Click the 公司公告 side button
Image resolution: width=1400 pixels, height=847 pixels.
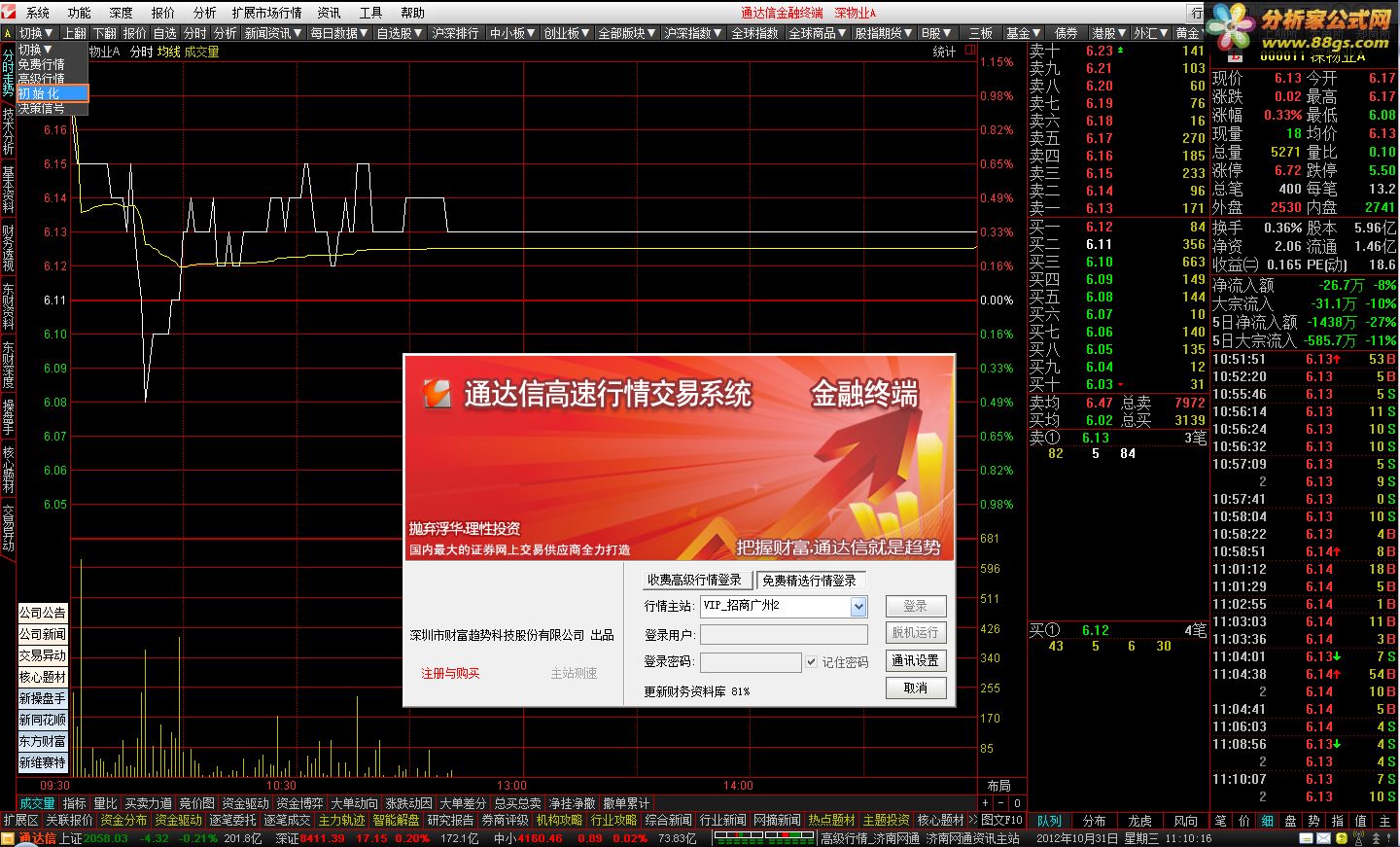point(43,613)
